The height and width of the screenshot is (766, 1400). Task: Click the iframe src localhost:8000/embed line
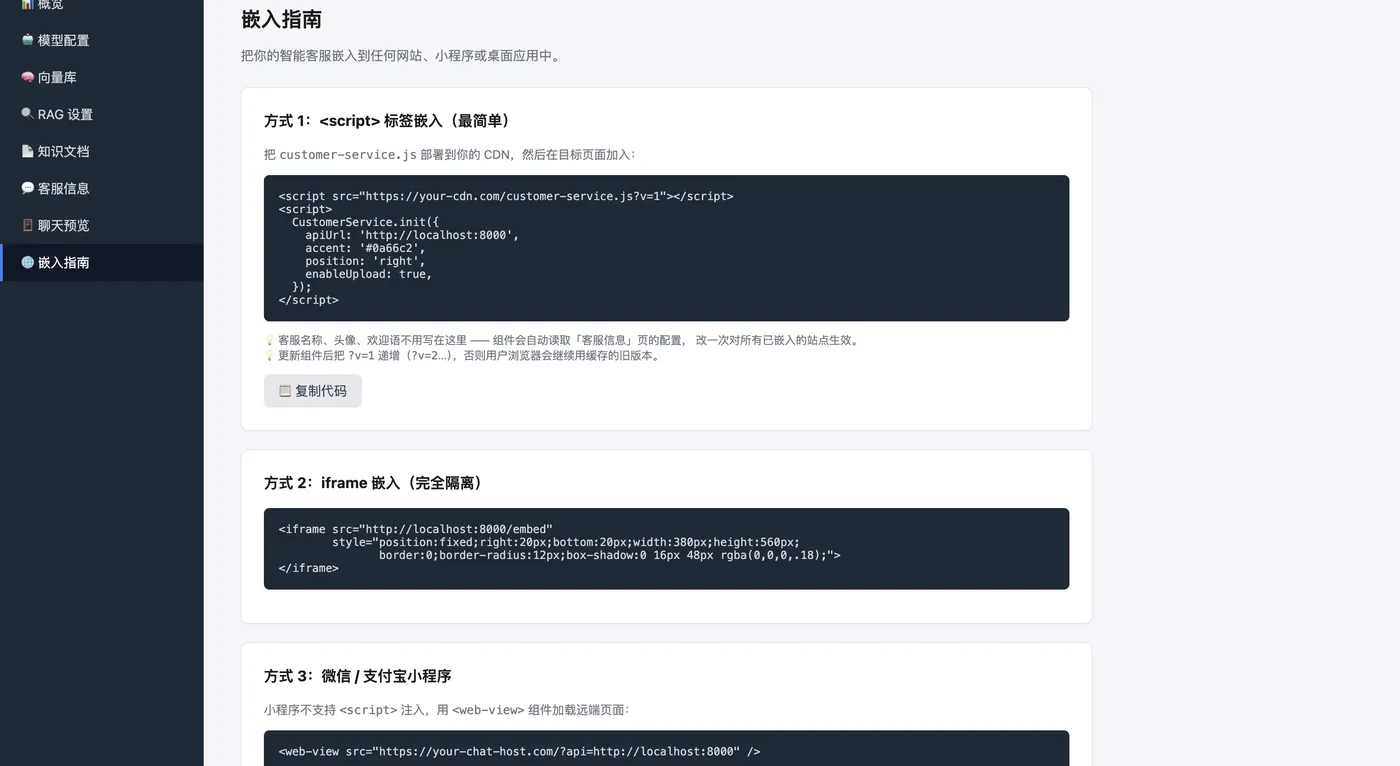(x=416, y=529)
